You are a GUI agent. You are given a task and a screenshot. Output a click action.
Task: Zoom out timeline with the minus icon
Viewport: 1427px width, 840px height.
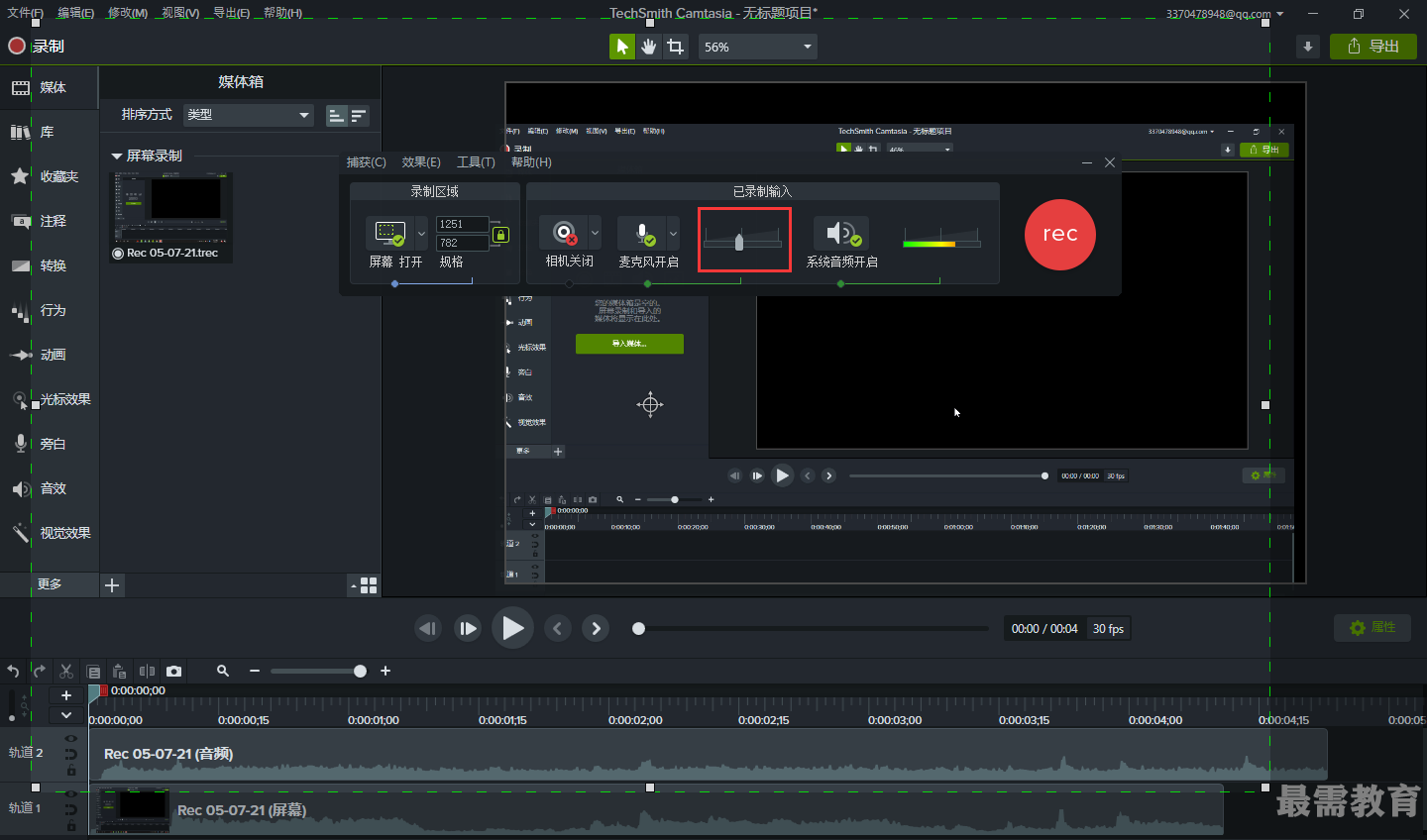coord(255,671)
